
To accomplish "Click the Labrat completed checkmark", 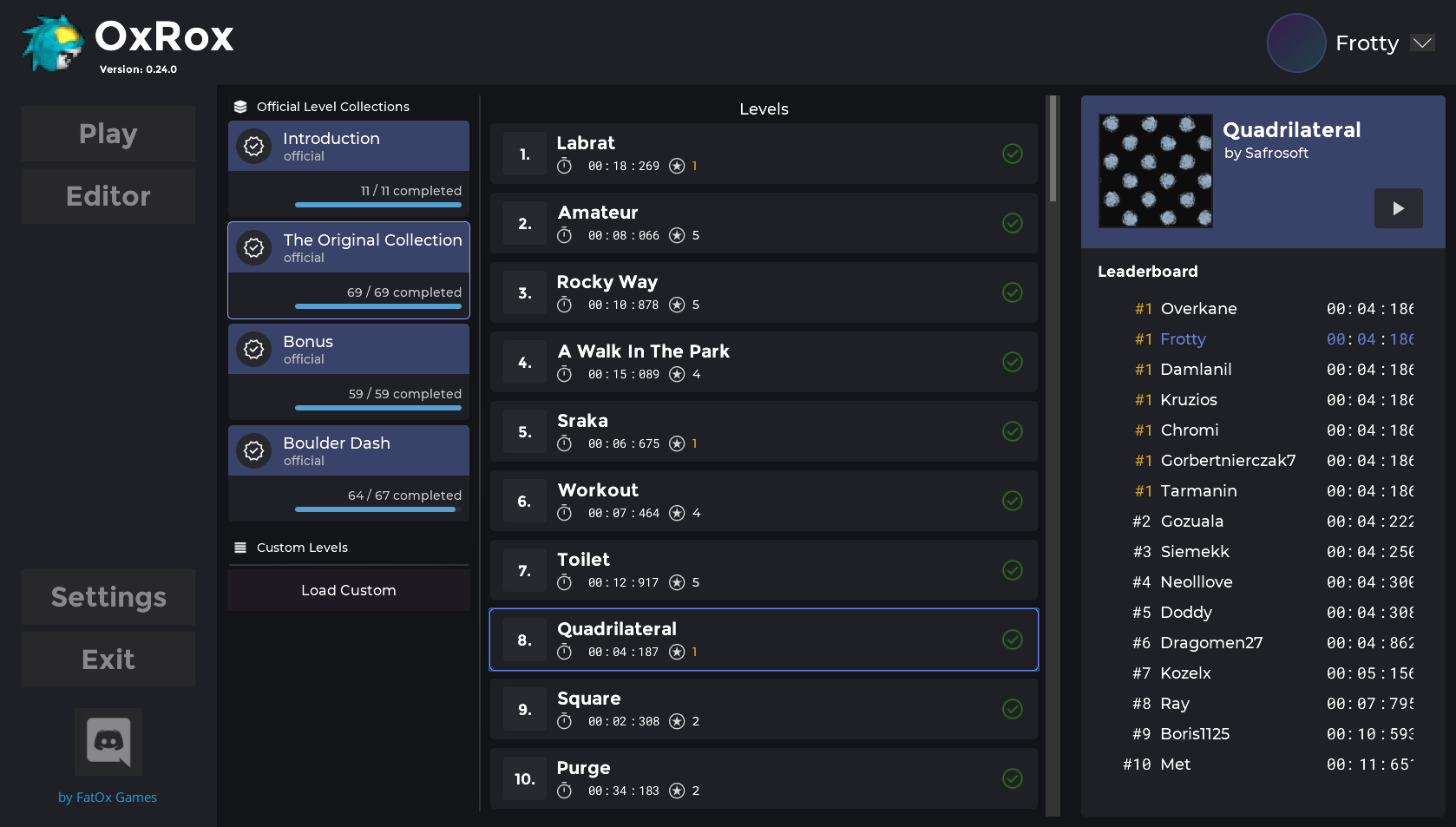I will (x=1012, y=154).
